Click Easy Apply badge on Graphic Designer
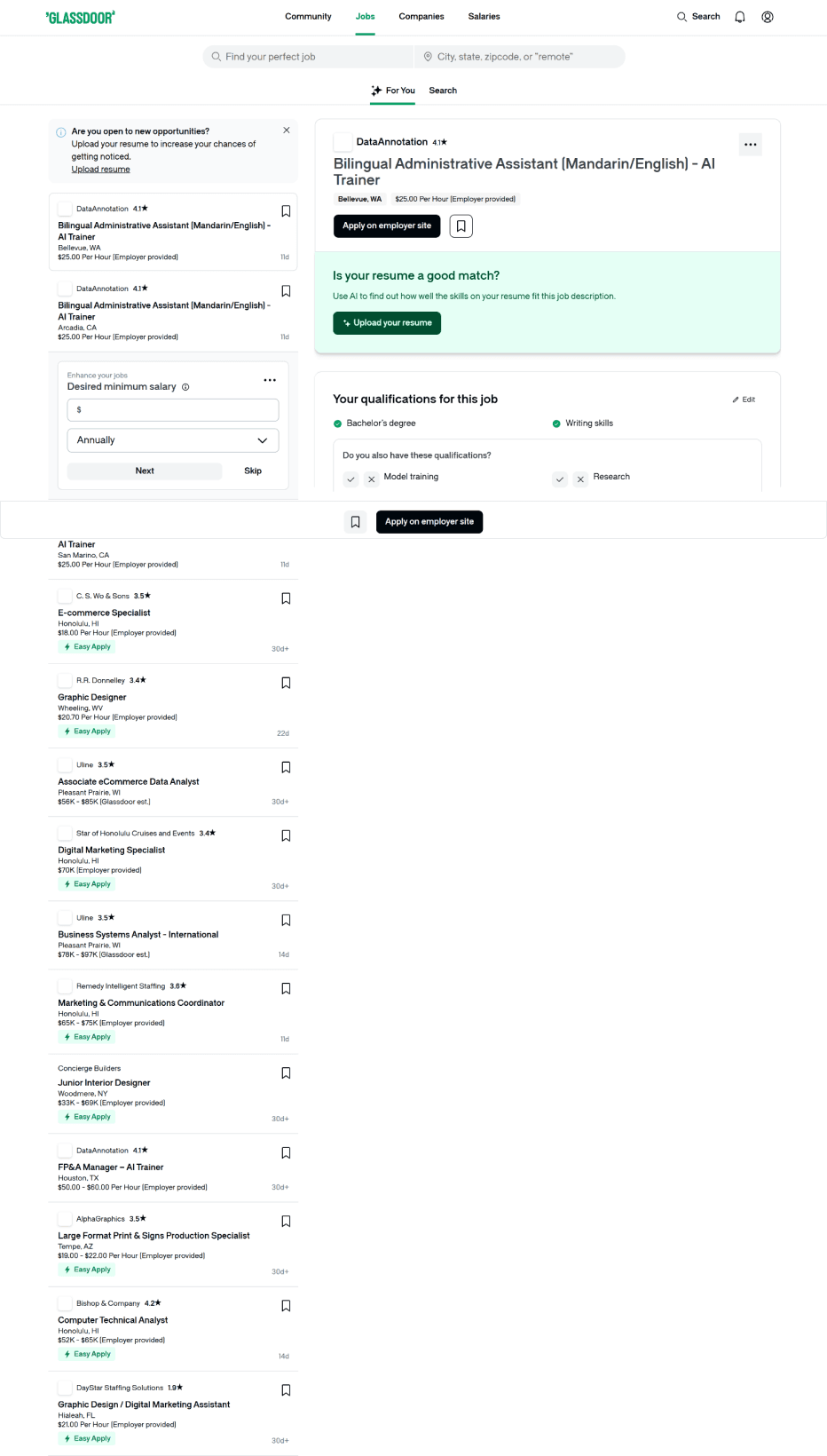Image resolution: width=827 pixels, height=1456 pixels. [x=87, y=732]
